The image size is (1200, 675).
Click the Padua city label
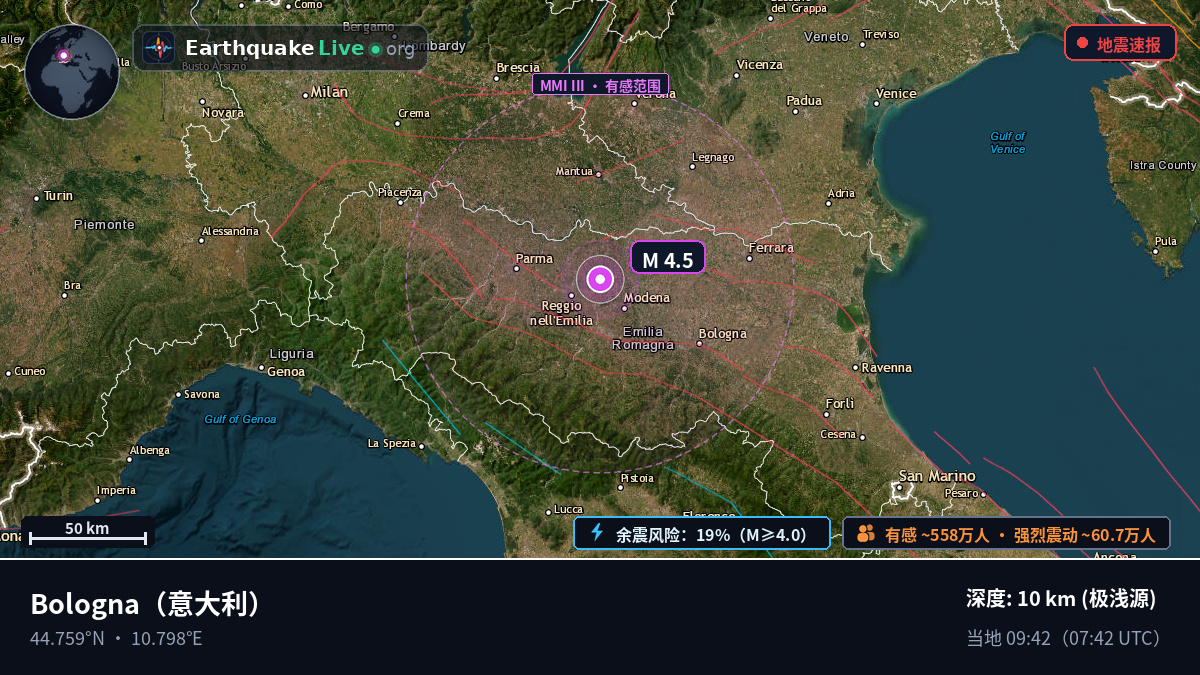(x=804, y=101)
